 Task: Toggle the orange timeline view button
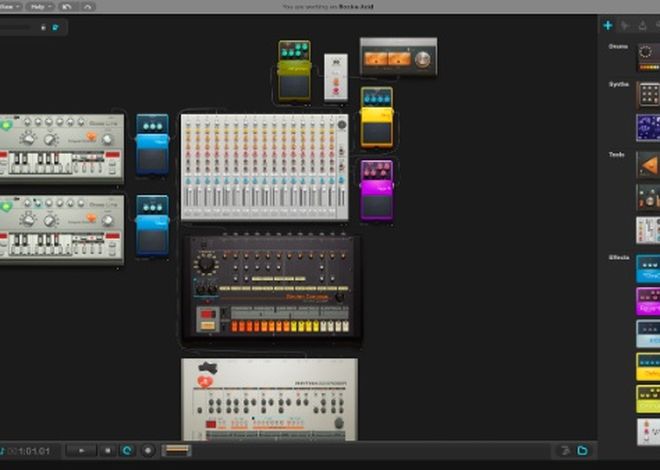pyautogui.click(x=177, y=451)
